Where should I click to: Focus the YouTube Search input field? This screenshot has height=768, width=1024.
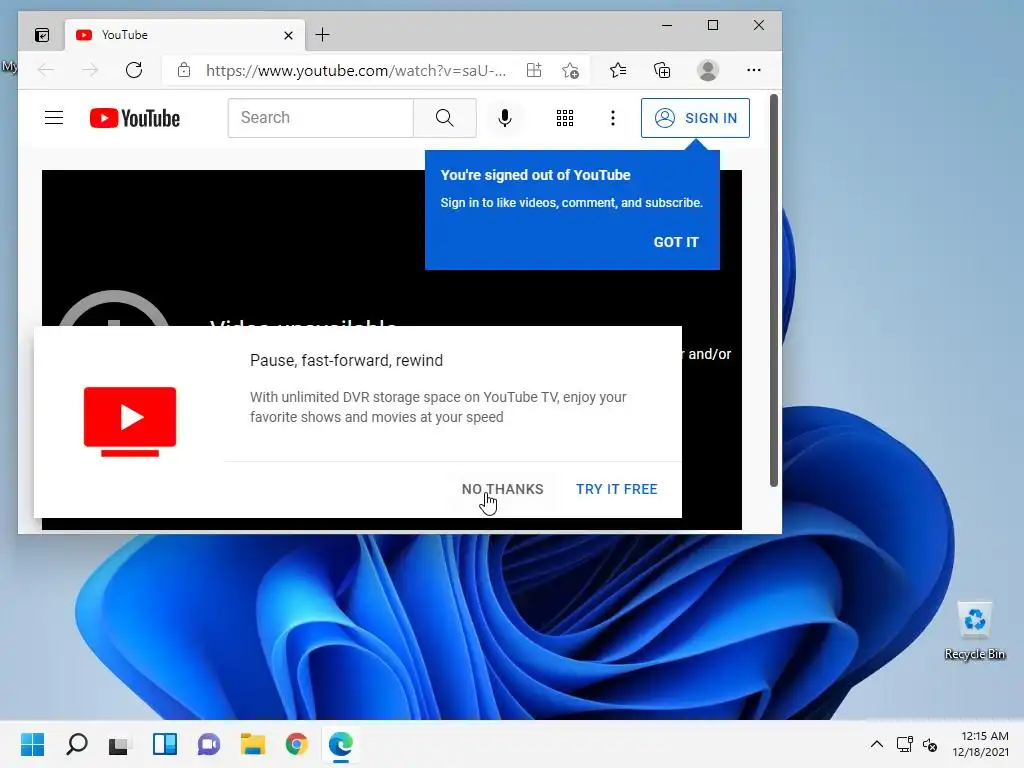click(x=321, y=118)
